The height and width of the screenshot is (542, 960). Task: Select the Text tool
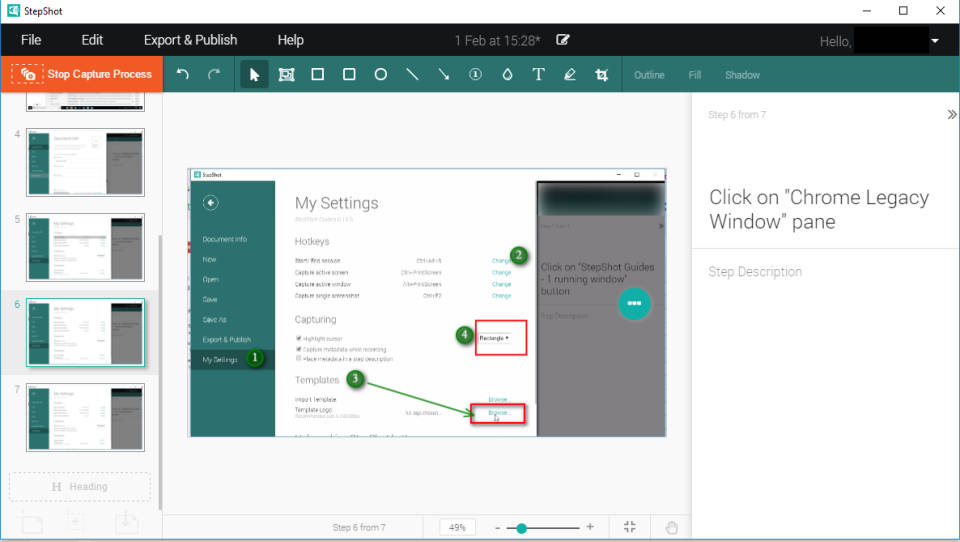tap(538, 75)
